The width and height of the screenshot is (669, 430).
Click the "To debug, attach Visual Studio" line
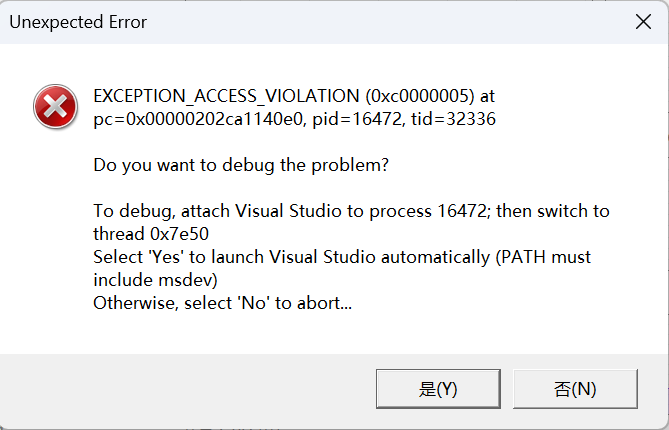(240, 211)
